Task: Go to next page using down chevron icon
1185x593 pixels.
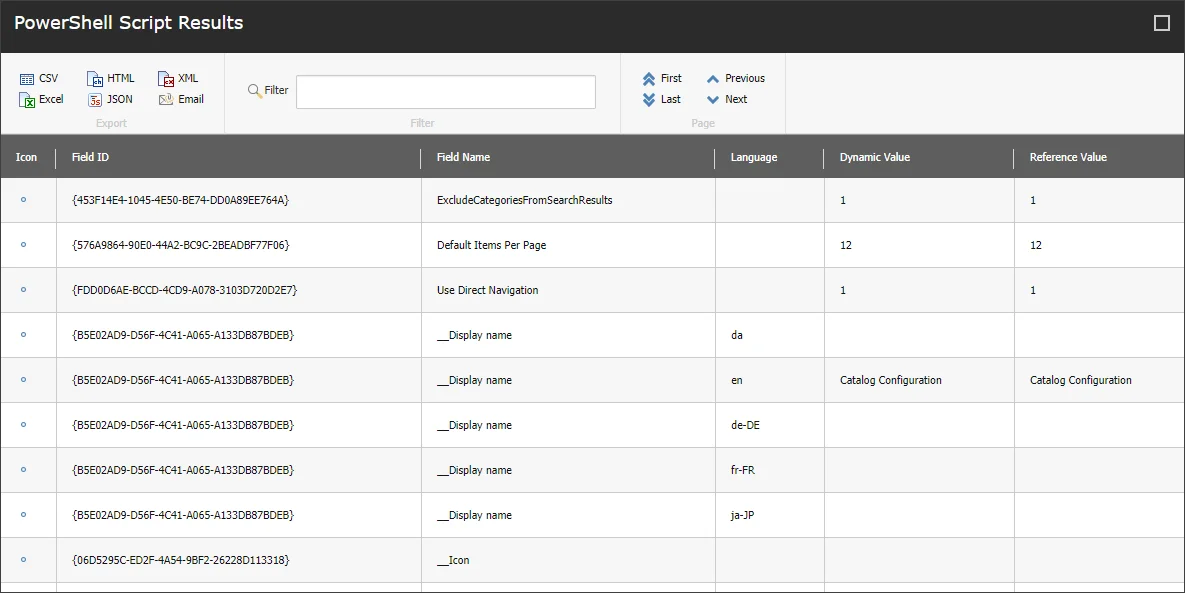Action: click(x=713, y=100)
